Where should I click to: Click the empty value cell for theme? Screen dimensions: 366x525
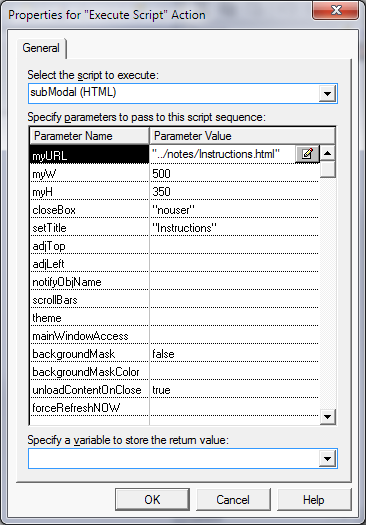coord(234,318)
